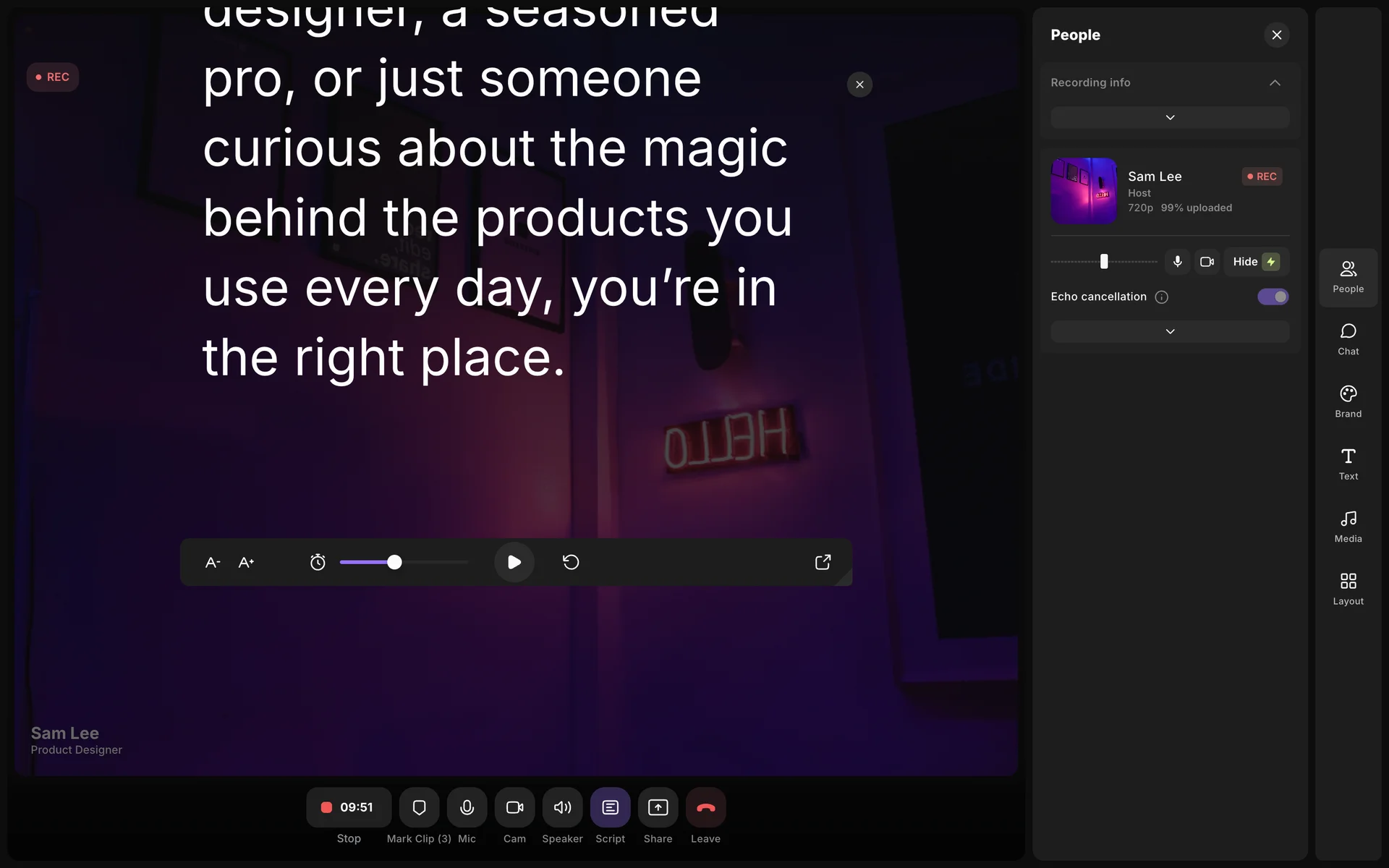Decrease teleprompter font size (A-)
The height and width of the screenshot is (868, 1389).
coord(213,562)
